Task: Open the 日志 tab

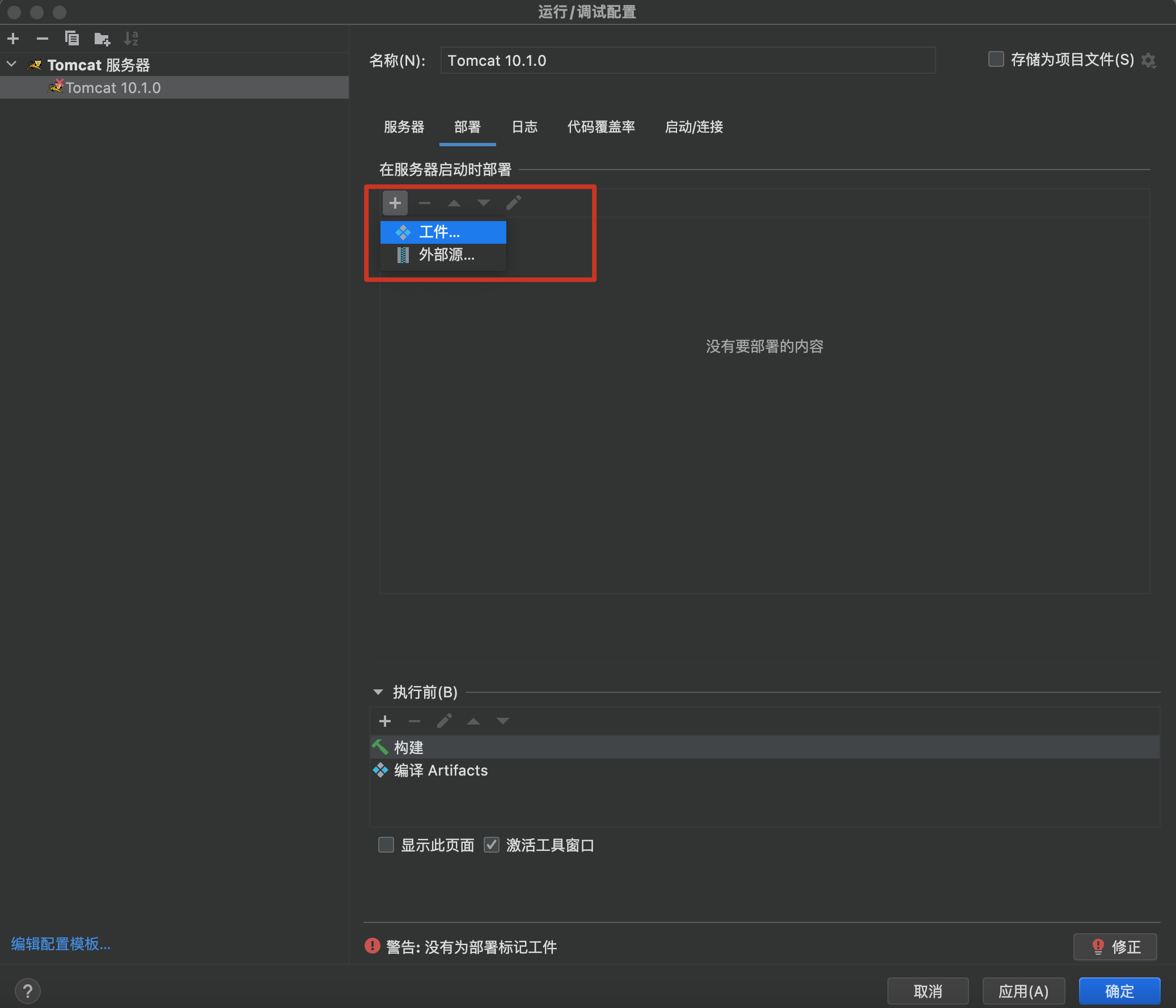Action: [x=524, y=126]
